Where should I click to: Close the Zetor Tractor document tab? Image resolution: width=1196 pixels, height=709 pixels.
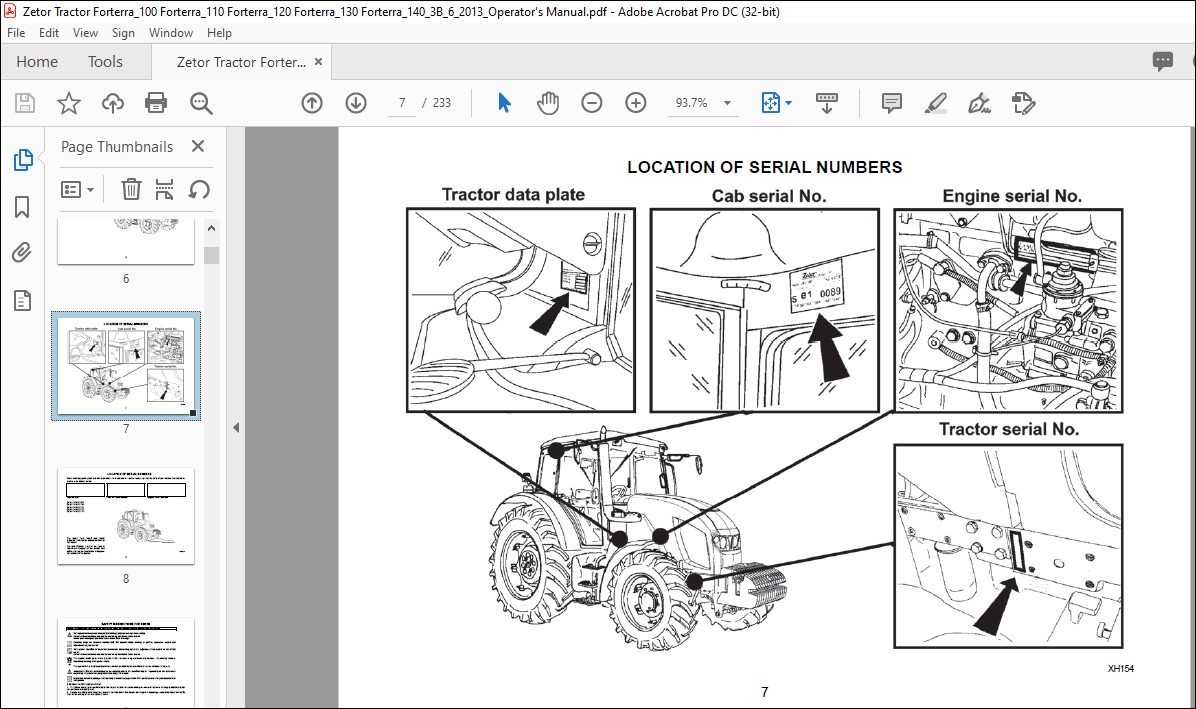318,62
